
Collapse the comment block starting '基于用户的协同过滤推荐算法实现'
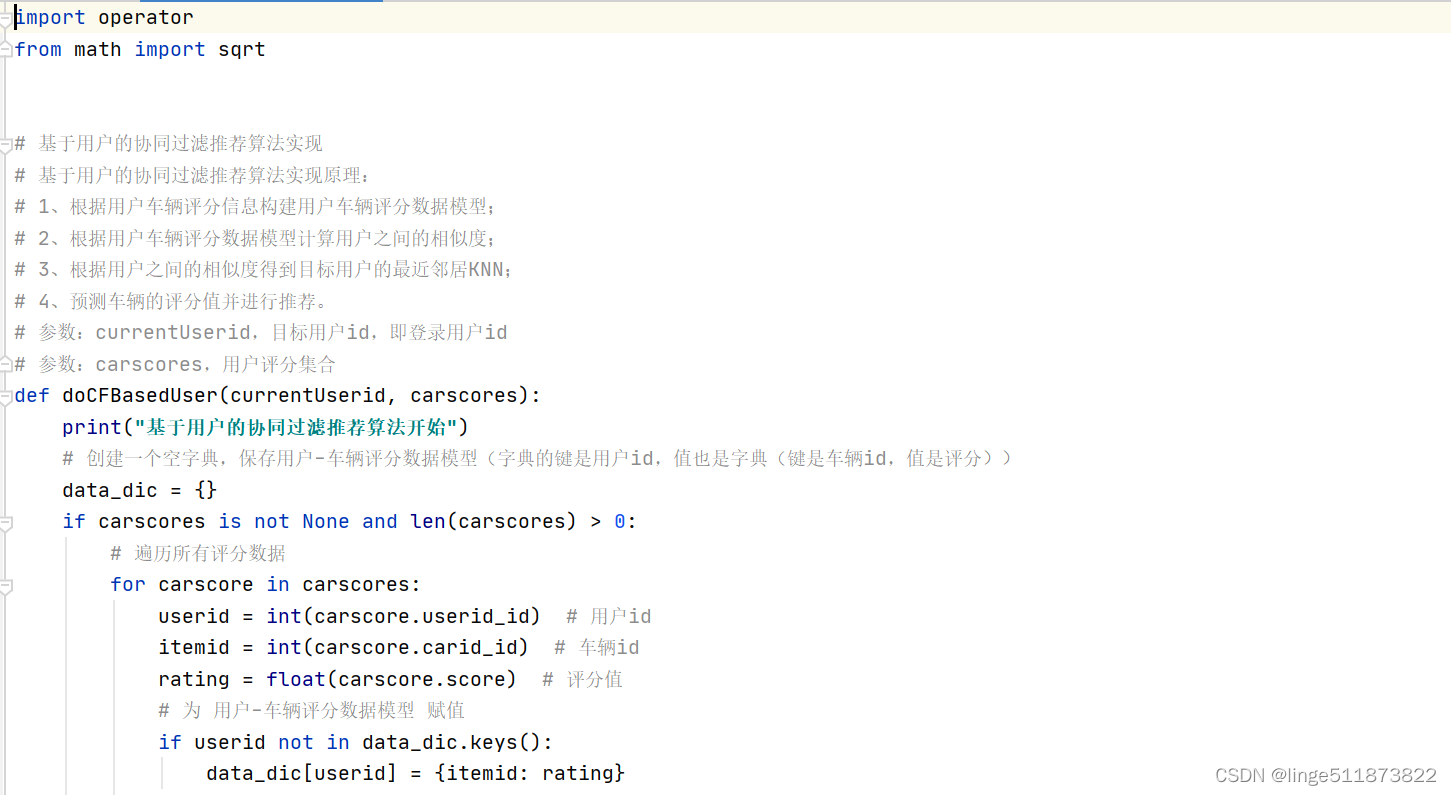click(x=6, y=144)
